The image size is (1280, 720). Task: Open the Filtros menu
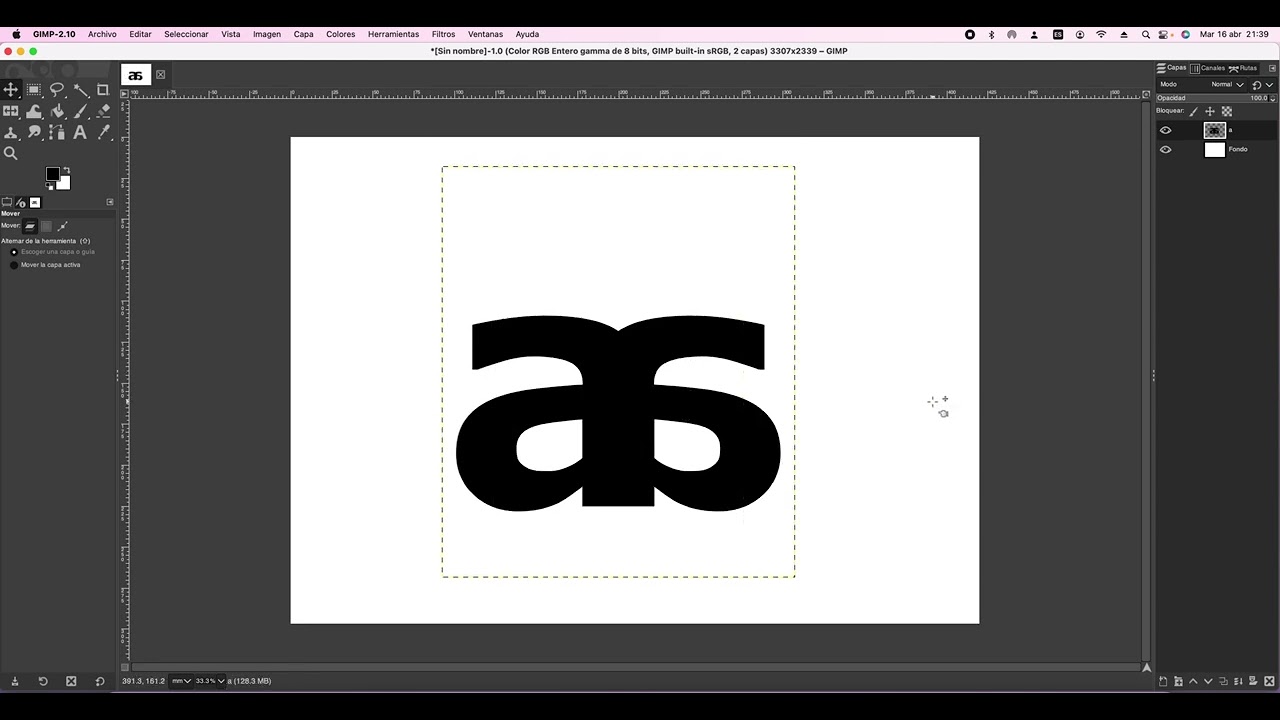443,34
